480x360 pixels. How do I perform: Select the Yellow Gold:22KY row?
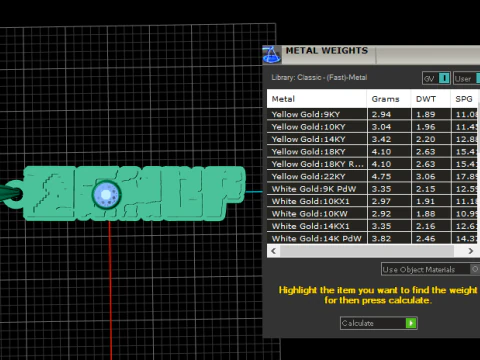click(x=373, y=176)
